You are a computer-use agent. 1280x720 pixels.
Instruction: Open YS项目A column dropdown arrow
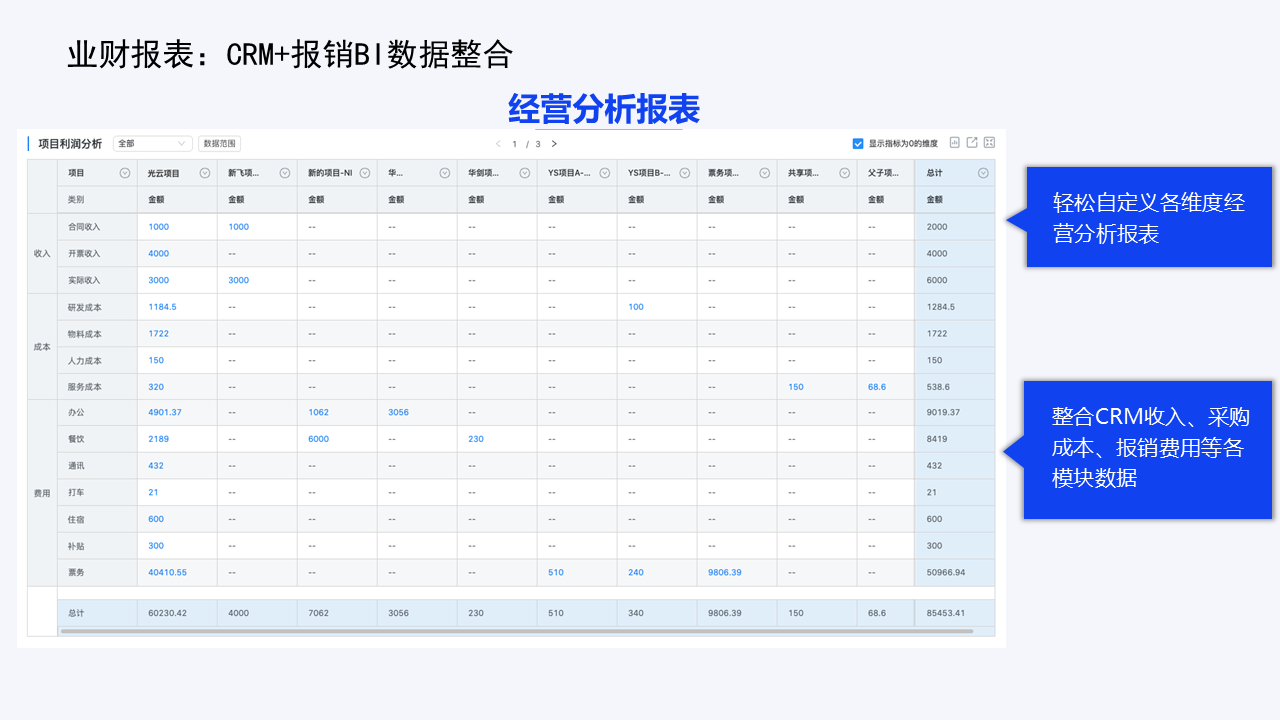(604, 173)
